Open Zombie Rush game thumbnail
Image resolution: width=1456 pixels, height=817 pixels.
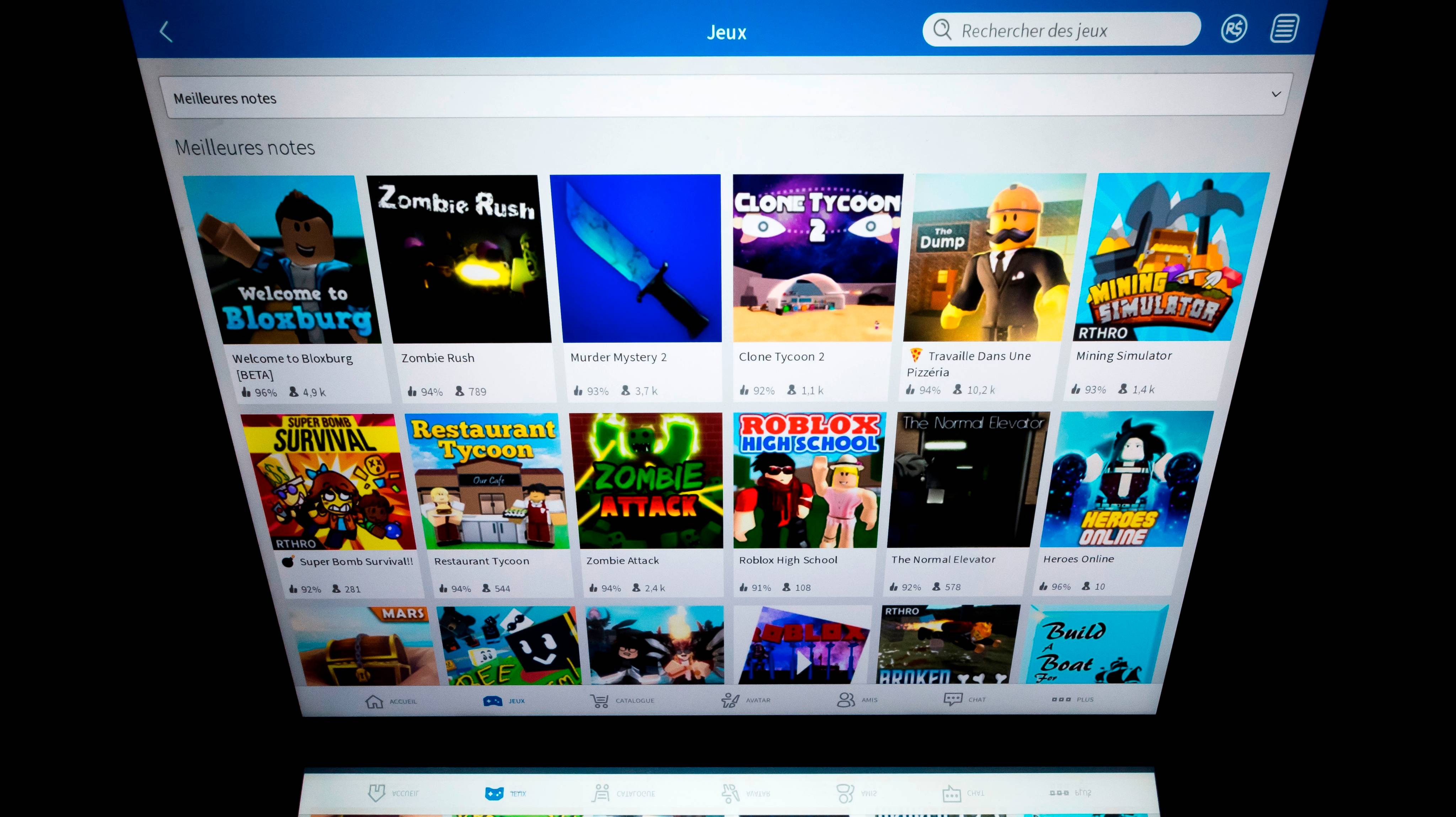pyautogui.click(x=459, y=259)
